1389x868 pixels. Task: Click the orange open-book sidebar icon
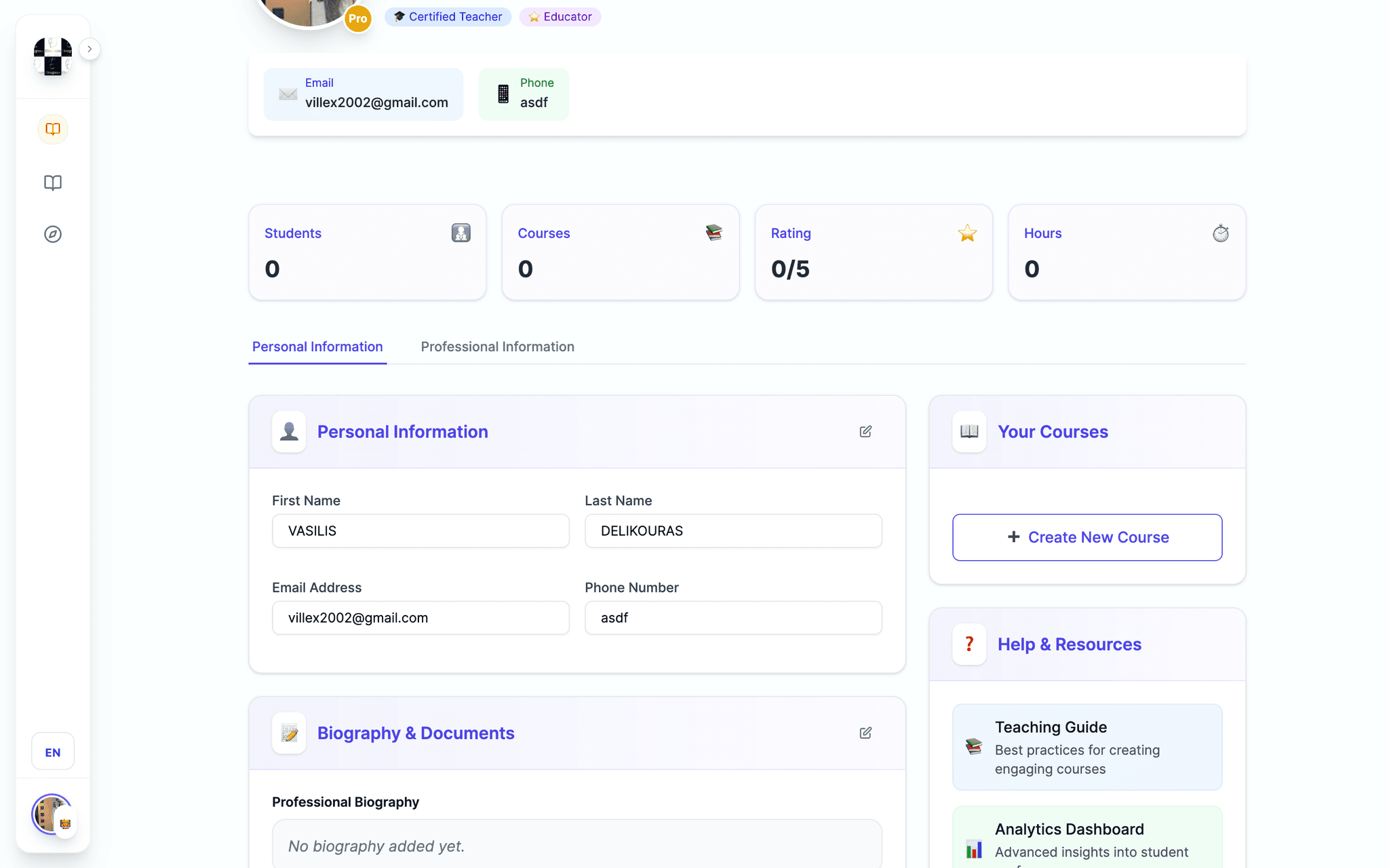(x=53, y=129)
